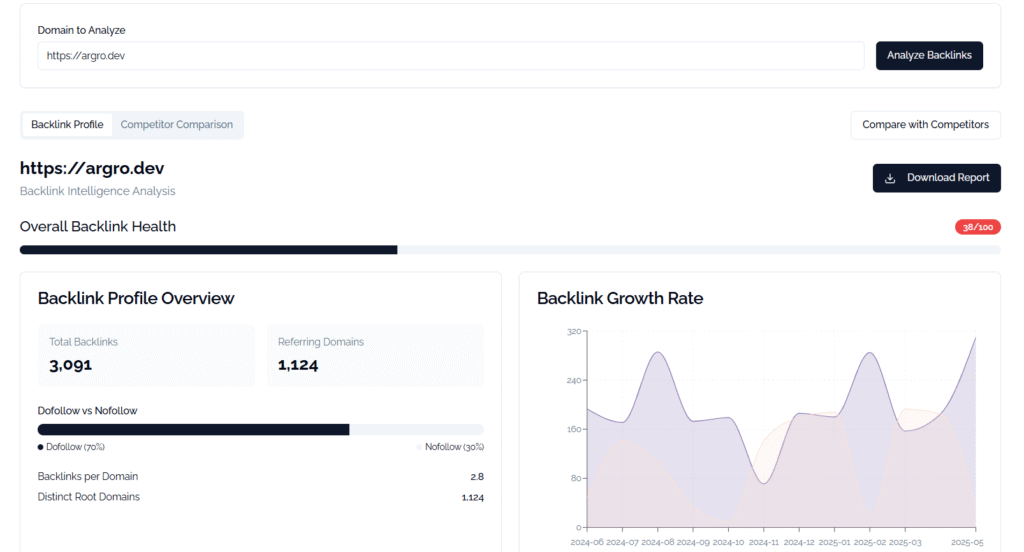Click the Total Backlinks card
1024x552 pixels.
click(146, 355)
